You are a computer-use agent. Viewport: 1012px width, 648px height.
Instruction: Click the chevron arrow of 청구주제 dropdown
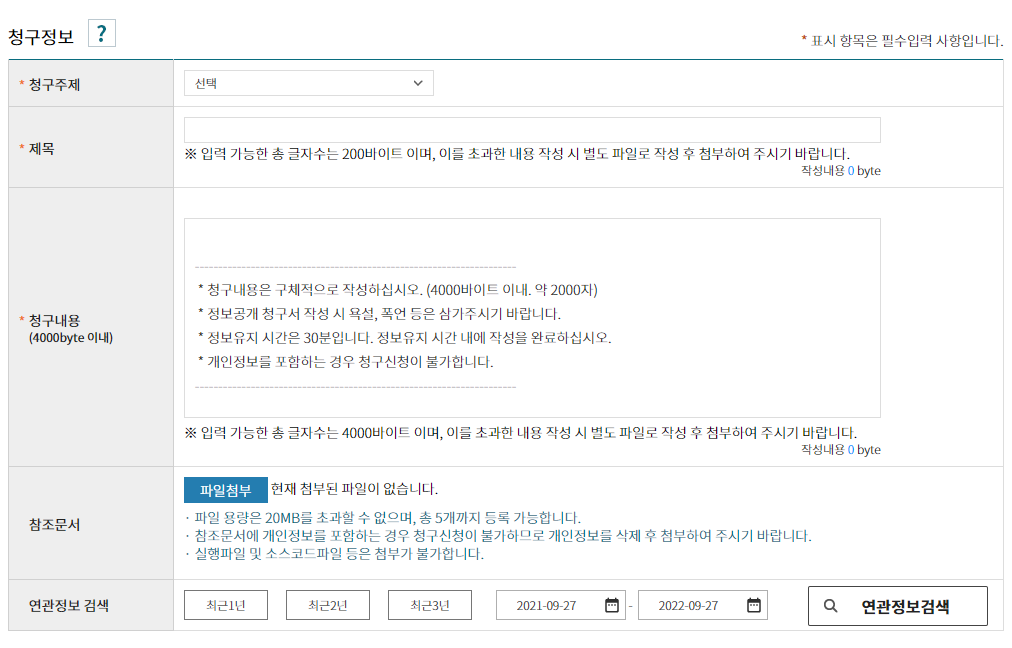[418, 83]
